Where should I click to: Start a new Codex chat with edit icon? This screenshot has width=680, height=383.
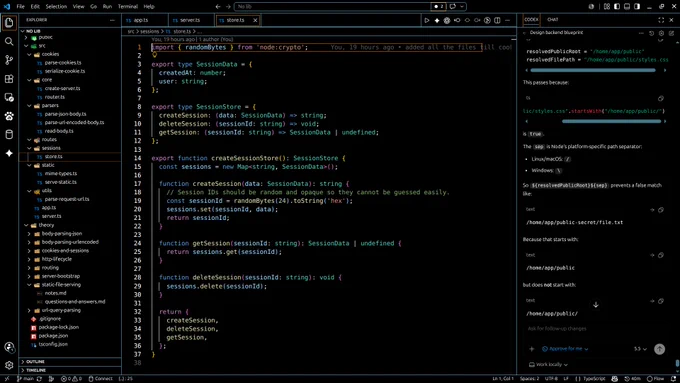tap(671, 33)
